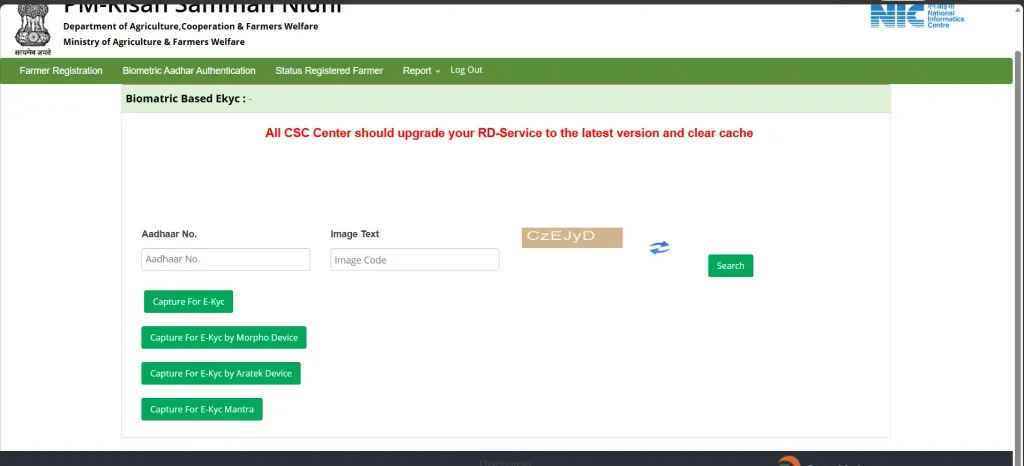Image resolution: width=1024 pixels, height=466 pixels.
Task: Click the captcha refresh arrows icon
Action: 659,247
